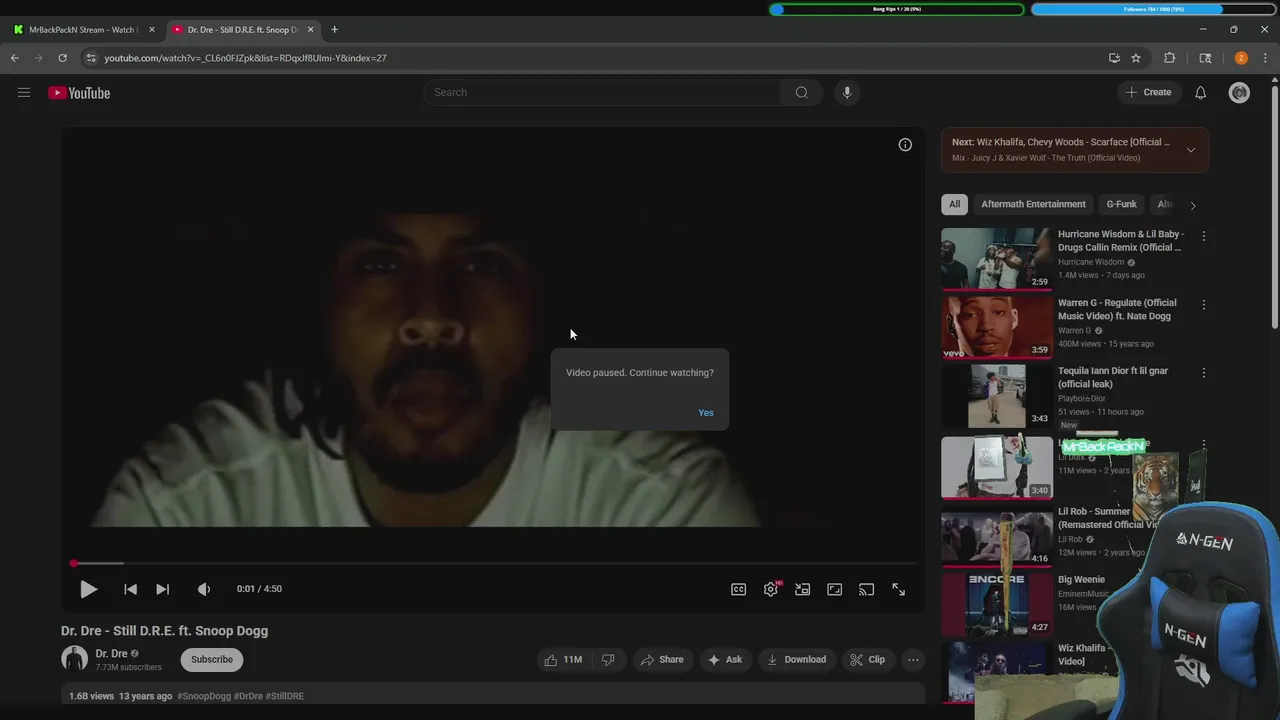
Task: Like the Still D.R.E. video
Action: click(562, 660)
